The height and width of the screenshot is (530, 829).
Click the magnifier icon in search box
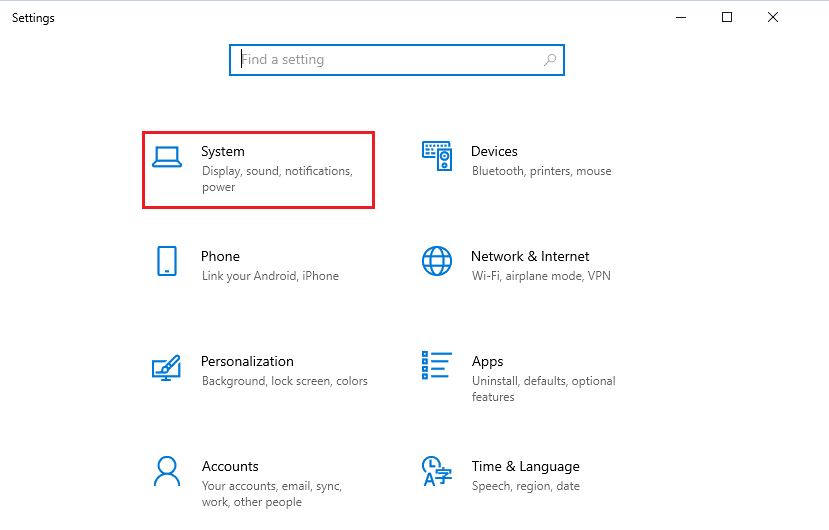pos(550,60)
